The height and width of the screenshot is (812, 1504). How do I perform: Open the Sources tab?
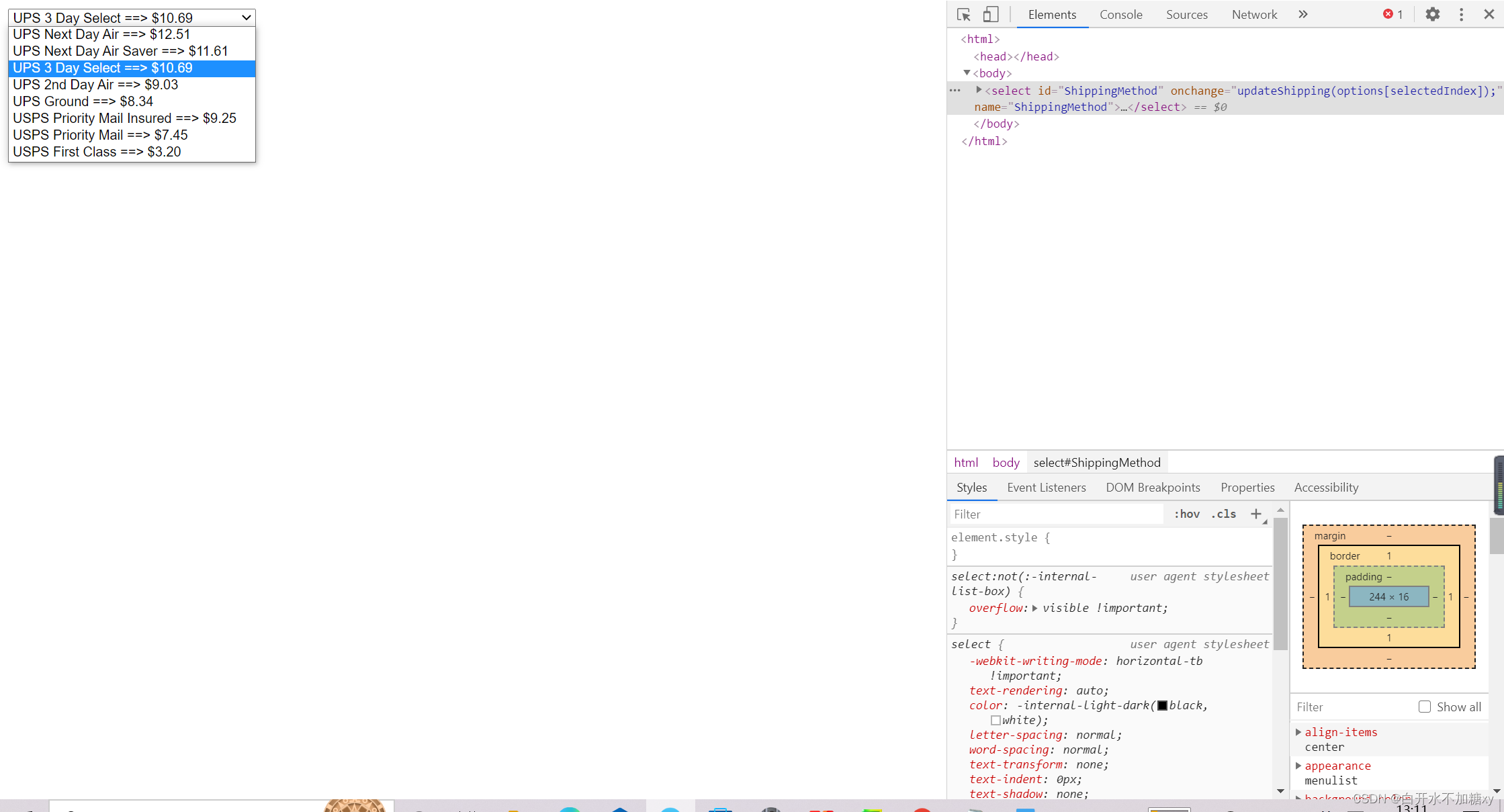point(1186,14)
